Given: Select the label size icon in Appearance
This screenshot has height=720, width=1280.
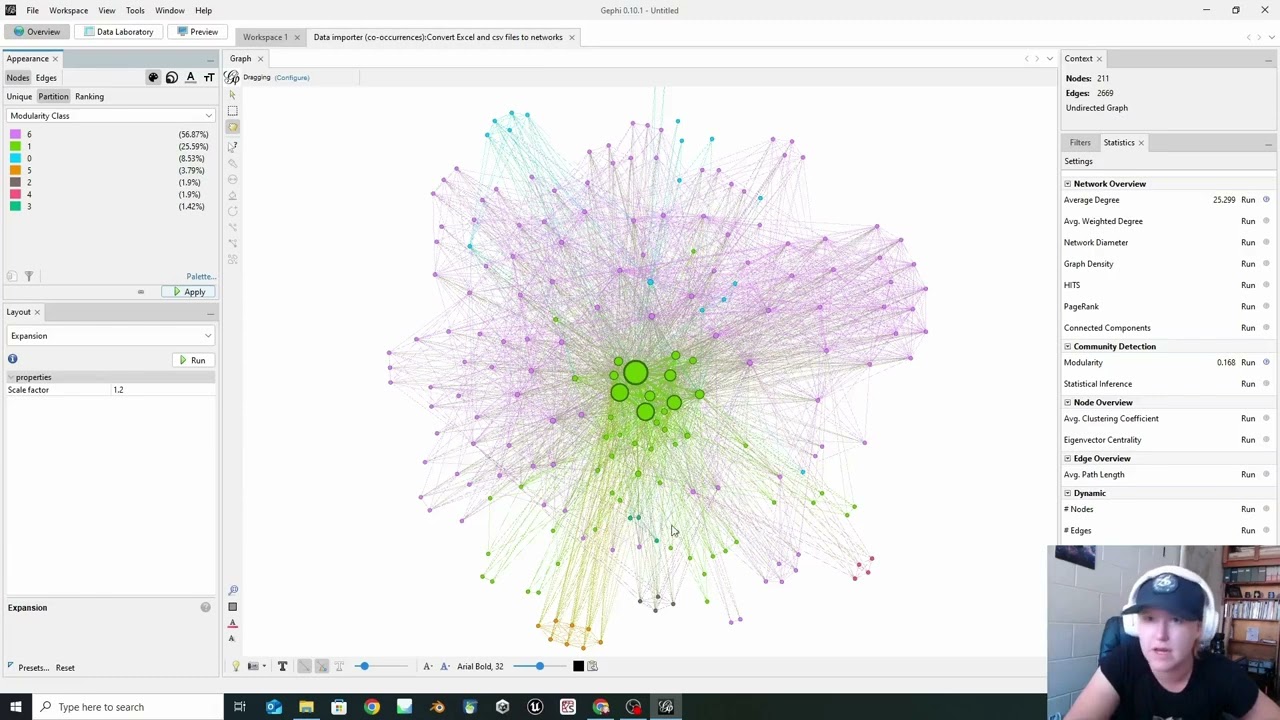Looking at the screenshot, I should pyautogui.click(x=209, y=77).
